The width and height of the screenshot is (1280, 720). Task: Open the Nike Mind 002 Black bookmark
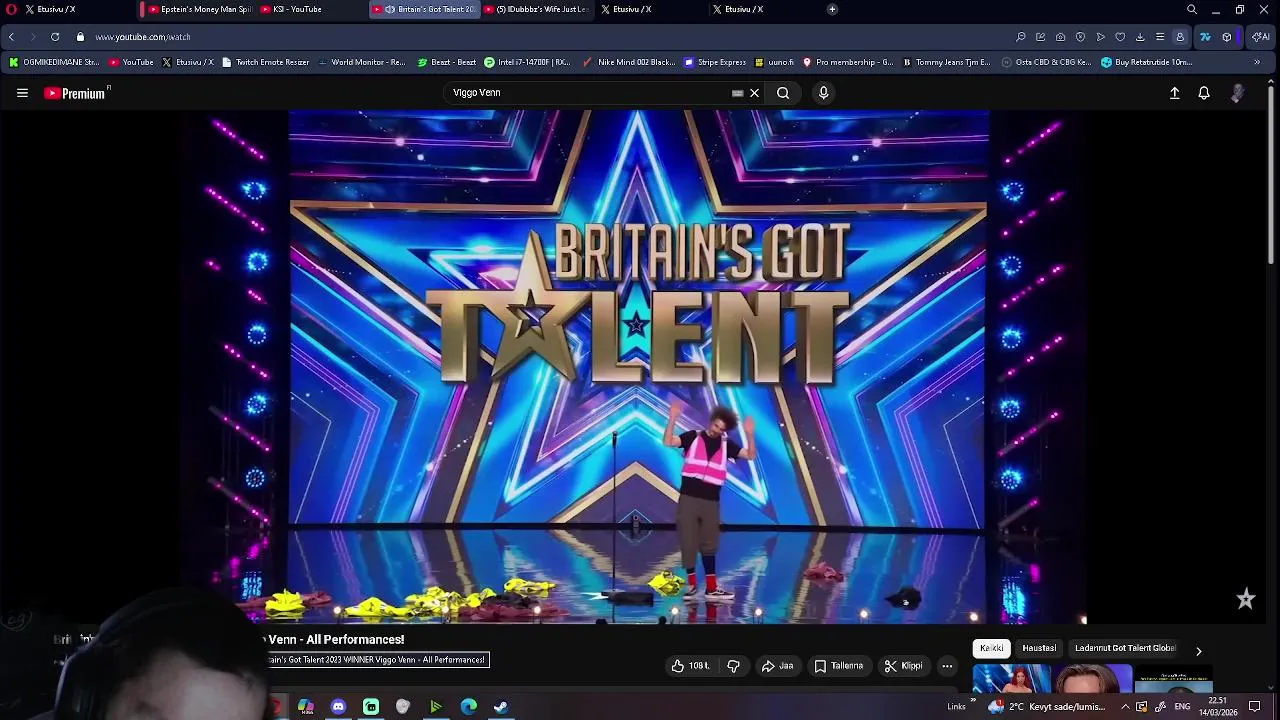coord(629,62)
